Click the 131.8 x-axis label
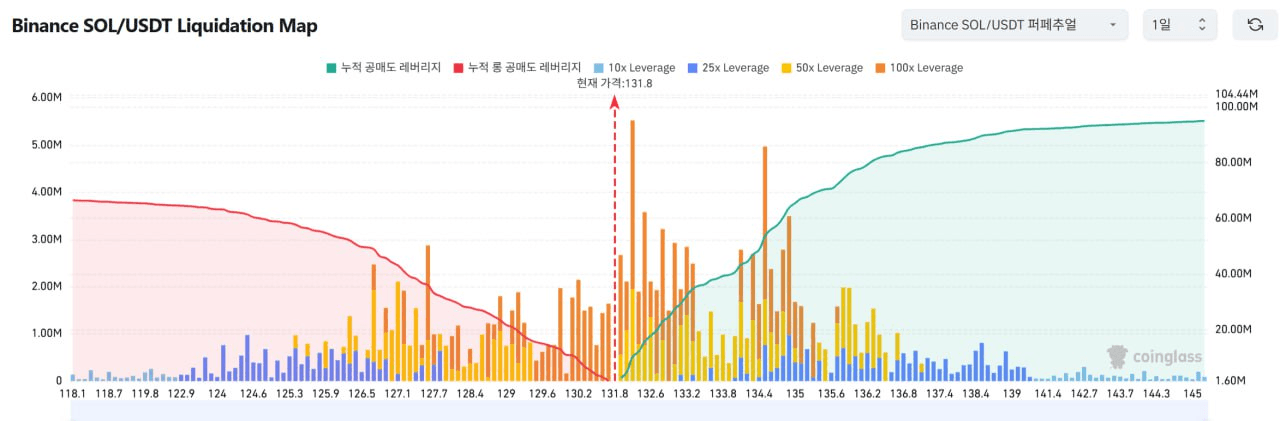The height and width of the screenshot is (421, 1280). [614, 394]
